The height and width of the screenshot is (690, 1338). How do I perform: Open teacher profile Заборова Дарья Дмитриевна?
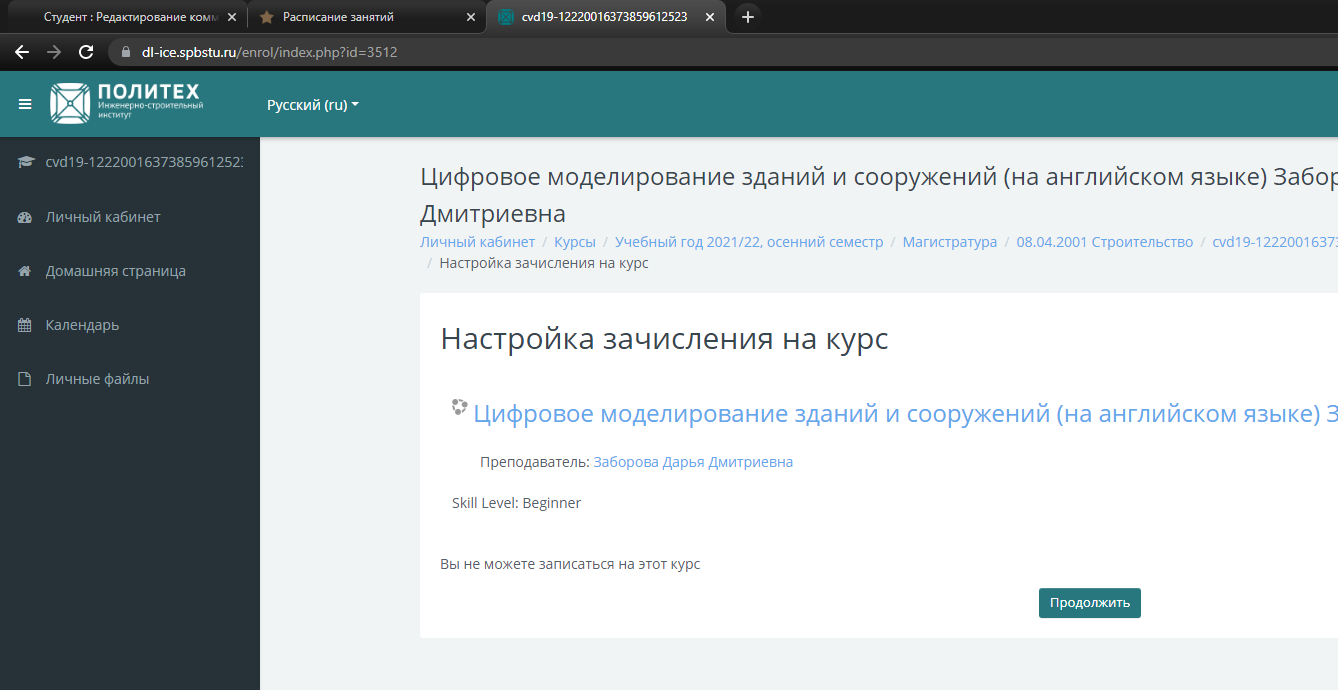tap(693, 462)
